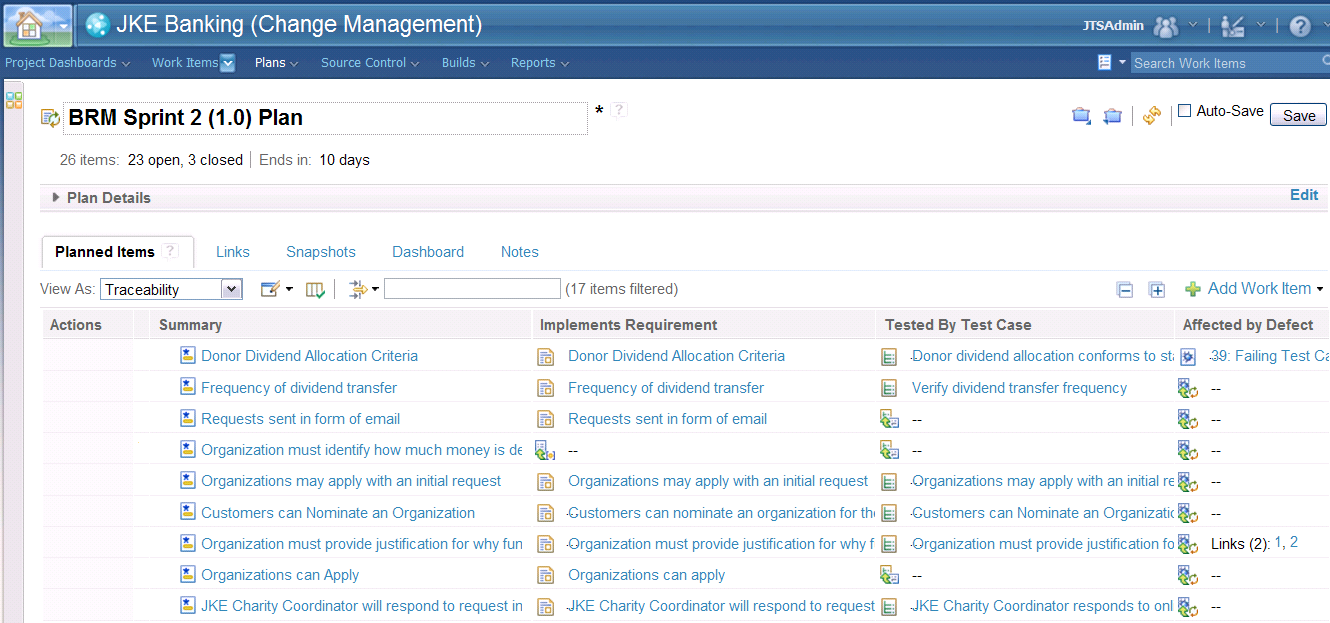Click the magnifier in Search Work Items
1330x623 pixels.
click(1325, 62)
